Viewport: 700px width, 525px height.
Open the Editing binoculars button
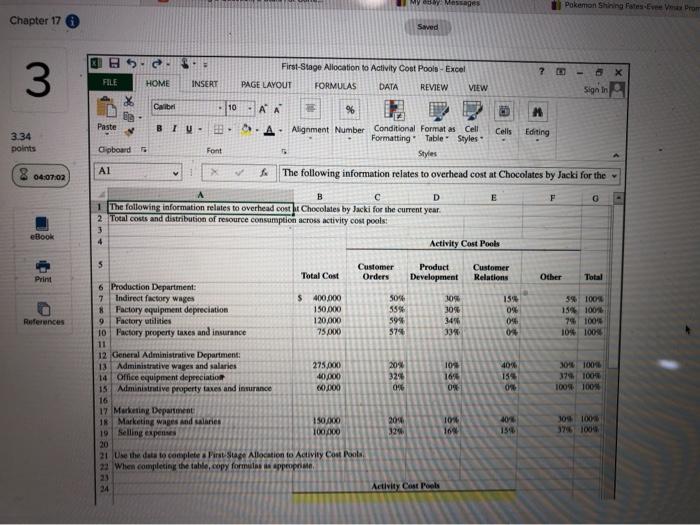(x=537, y=121)
